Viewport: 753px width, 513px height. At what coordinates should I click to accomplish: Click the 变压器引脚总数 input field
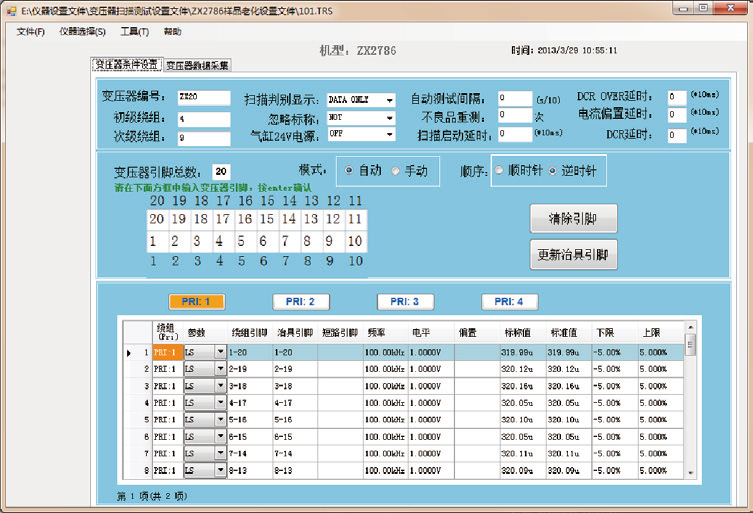[221, 171]
